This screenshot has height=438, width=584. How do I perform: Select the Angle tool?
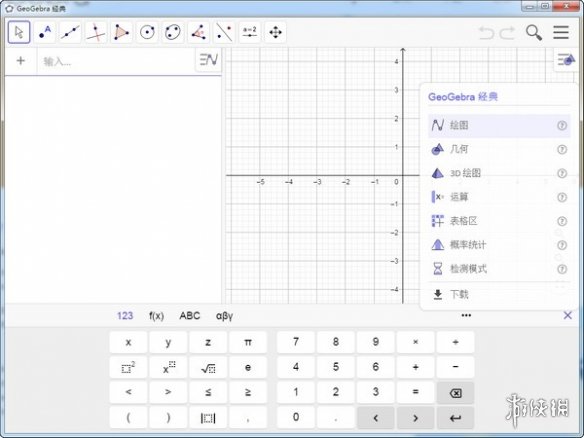[x=199, y=32]
